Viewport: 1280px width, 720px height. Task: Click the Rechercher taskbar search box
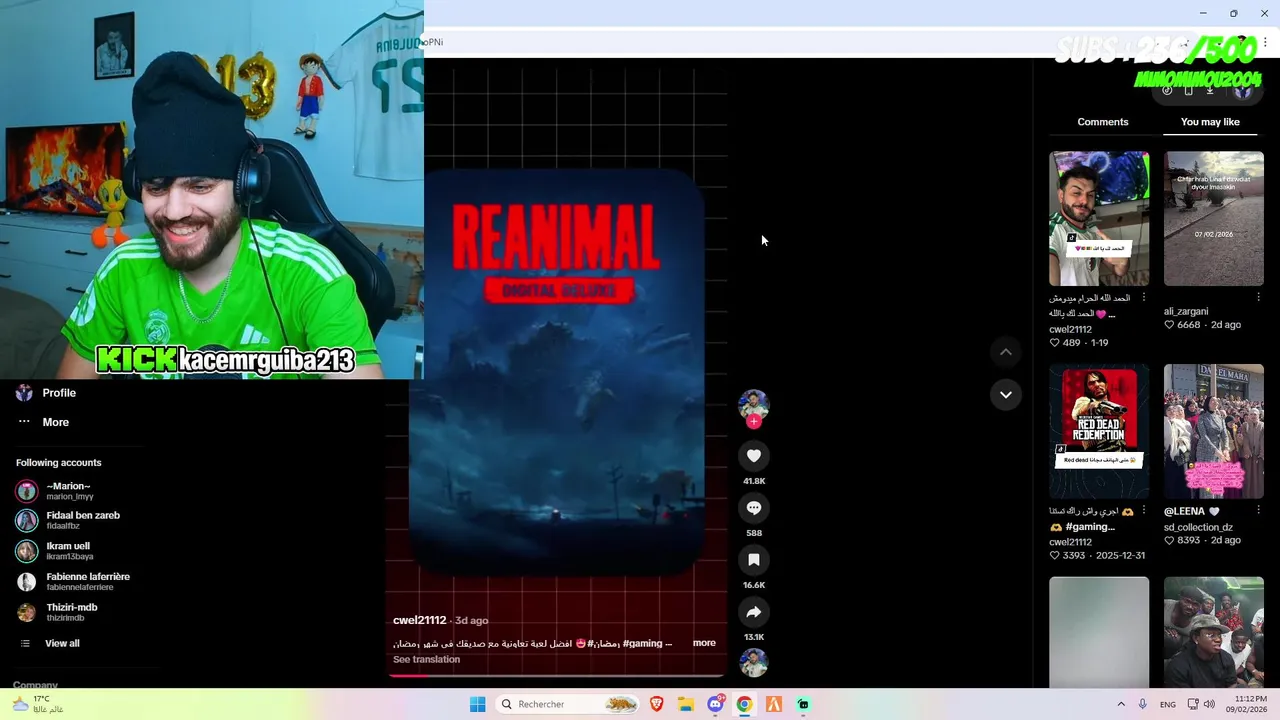(568, 704)
